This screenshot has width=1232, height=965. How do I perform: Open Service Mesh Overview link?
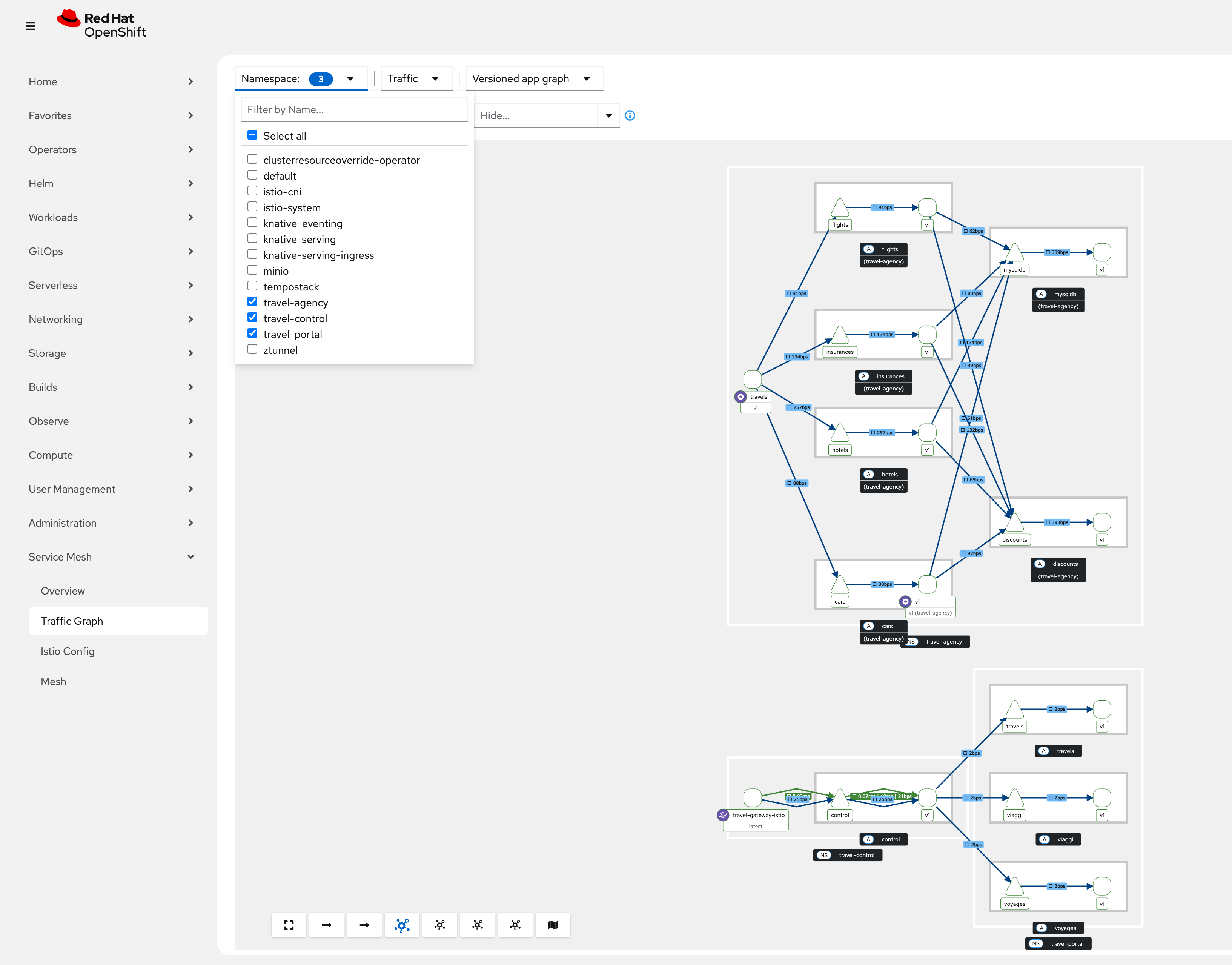[63, 590]
